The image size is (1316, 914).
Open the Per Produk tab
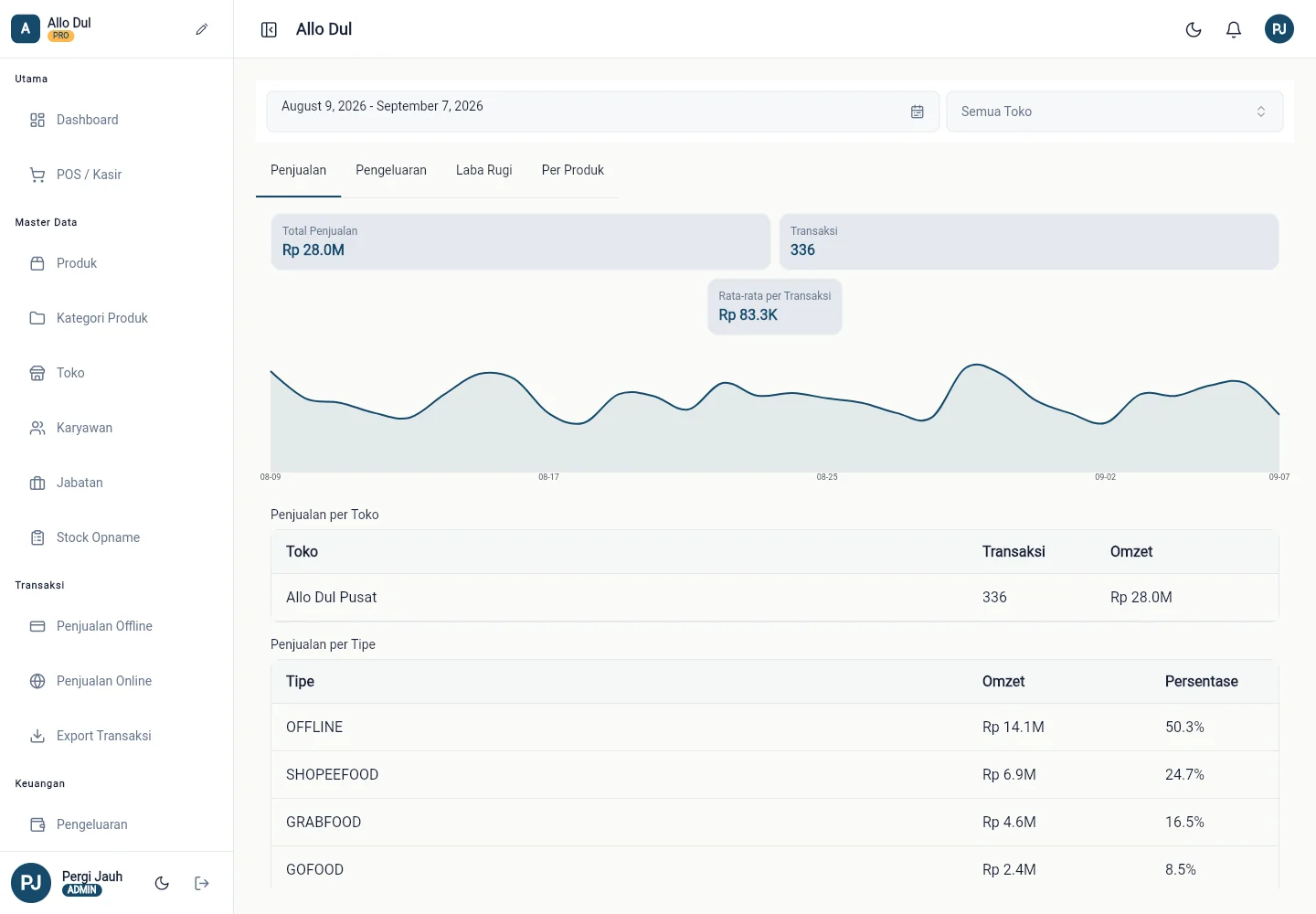(573, 170)
